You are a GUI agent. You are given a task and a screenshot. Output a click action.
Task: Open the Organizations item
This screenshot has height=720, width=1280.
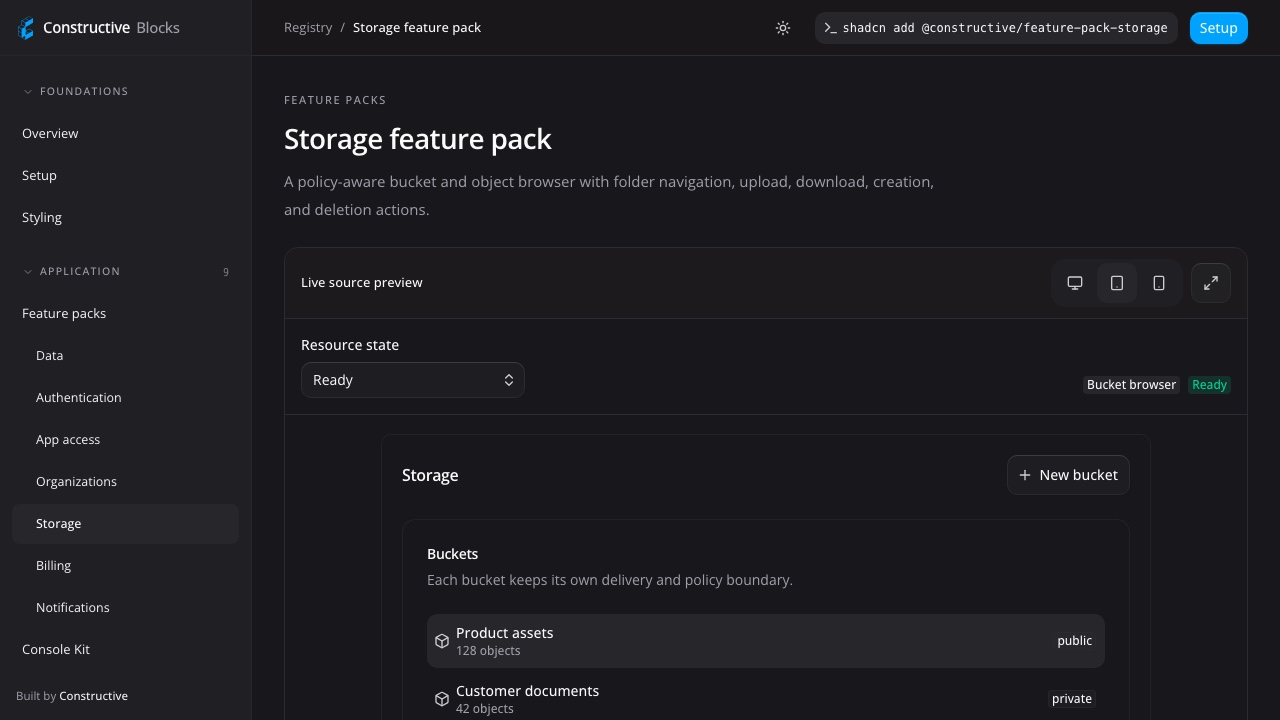coord(125,481)
